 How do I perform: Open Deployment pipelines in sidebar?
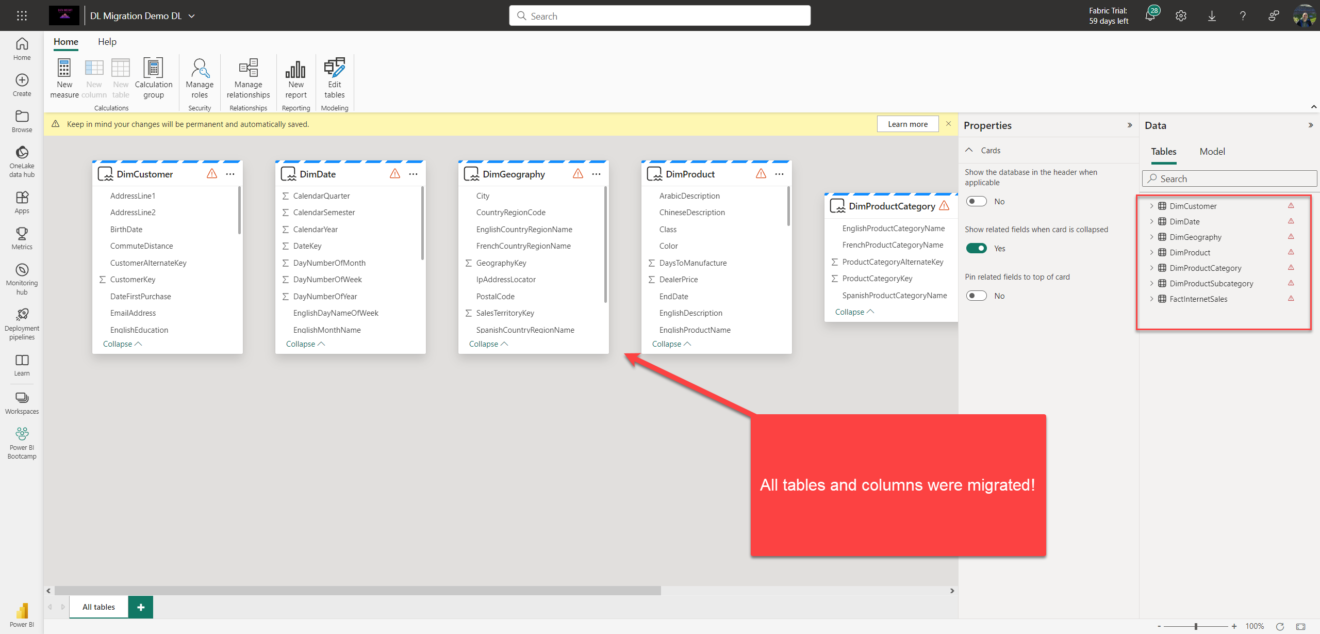[x=22, y=322]
